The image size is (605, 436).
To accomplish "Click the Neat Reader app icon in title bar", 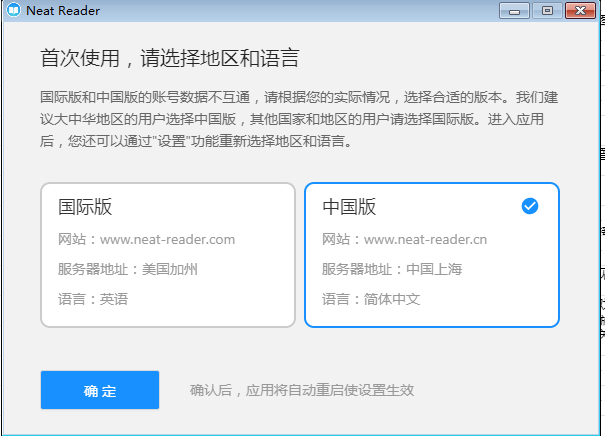I will 11,11.
